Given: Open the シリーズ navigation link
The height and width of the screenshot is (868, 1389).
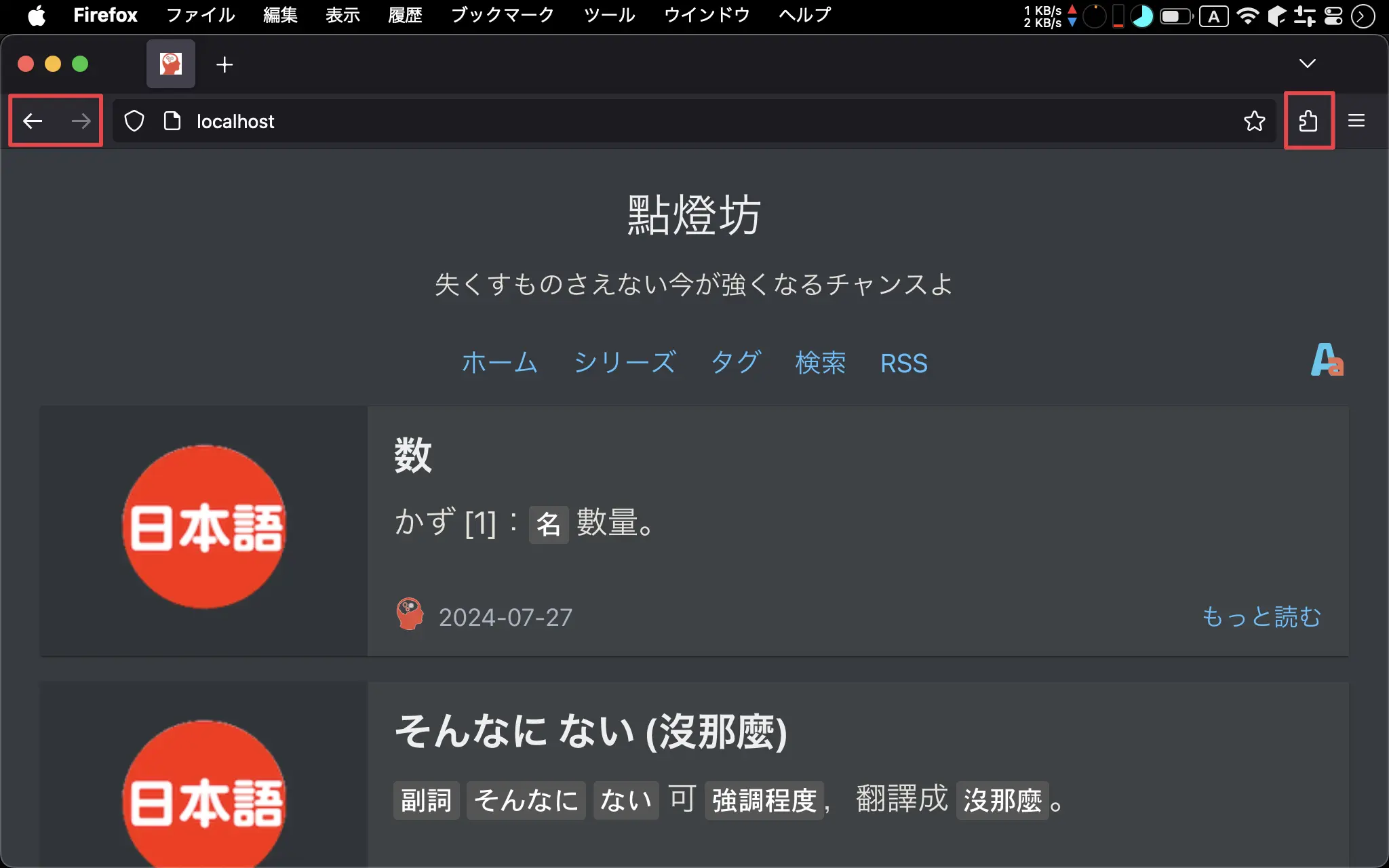Looking at the screenshot, I should pos(625,363).
